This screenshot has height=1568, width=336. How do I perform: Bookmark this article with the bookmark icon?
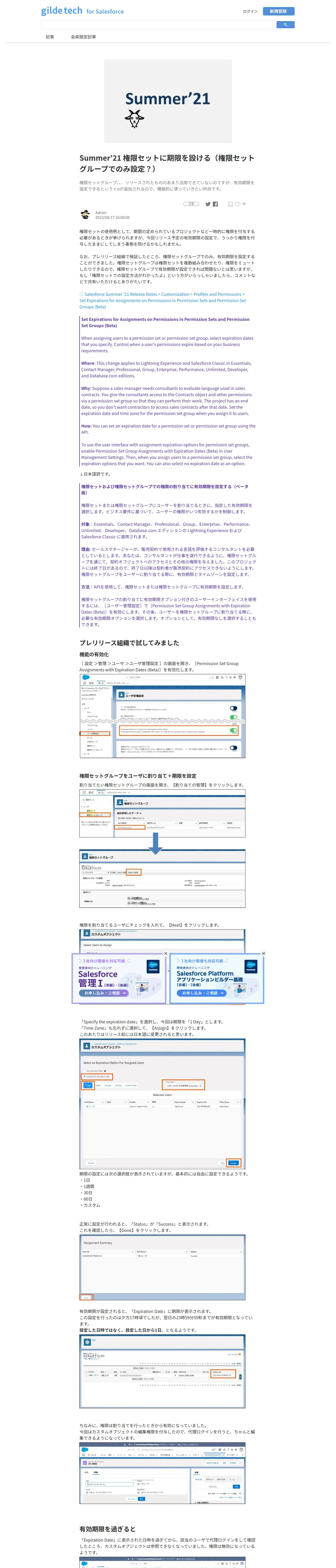231,204
